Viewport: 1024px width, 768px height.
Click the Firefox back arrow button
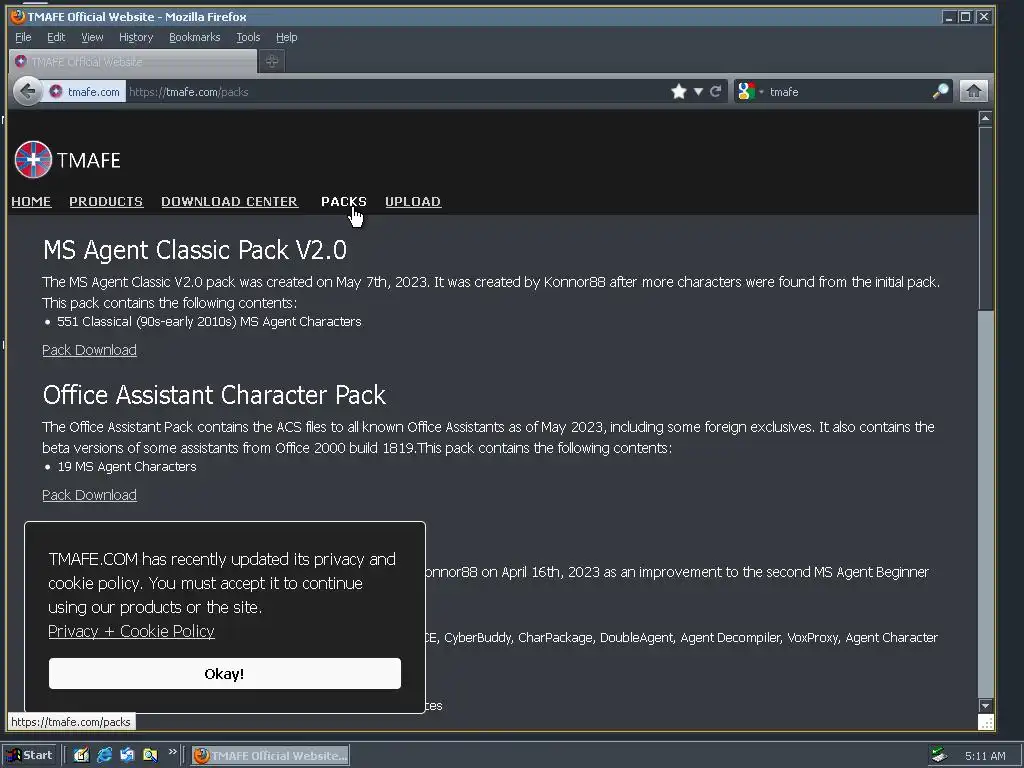tap(28, 91)
